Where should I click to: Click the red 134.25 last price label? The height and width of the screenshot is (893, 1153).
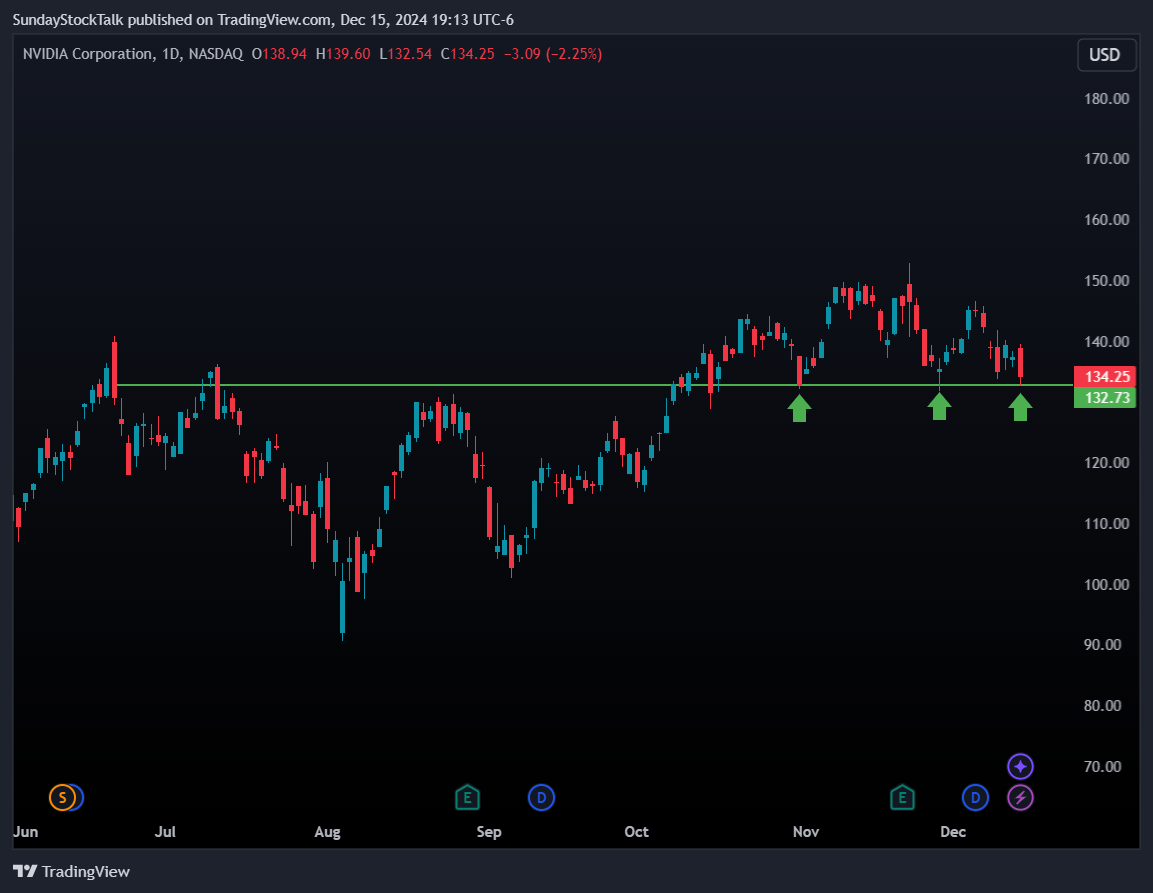1105,377
